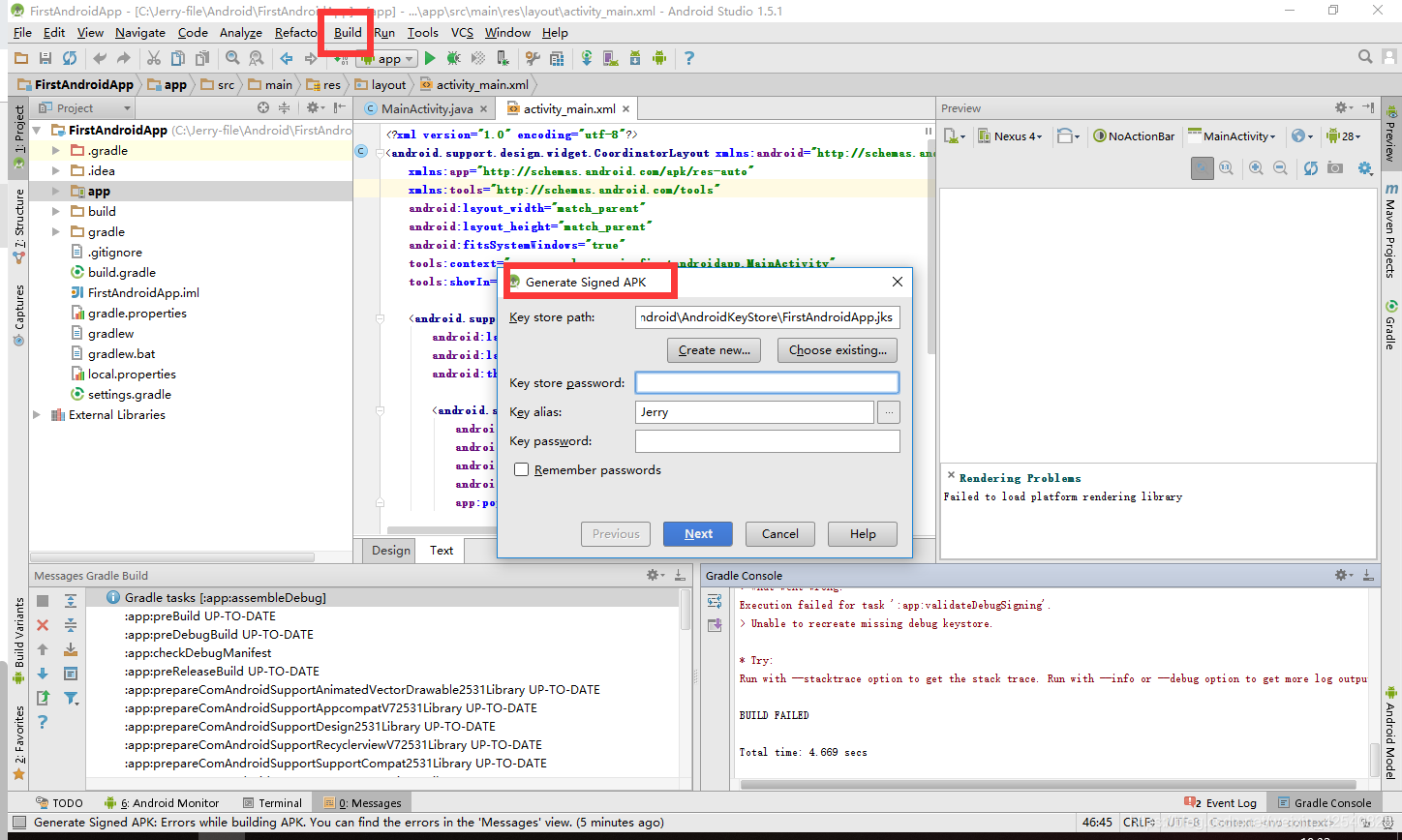Run the app with green play icon
Image resolution: width=1402 pixels, height=840 pixels.
coord(430,58)
